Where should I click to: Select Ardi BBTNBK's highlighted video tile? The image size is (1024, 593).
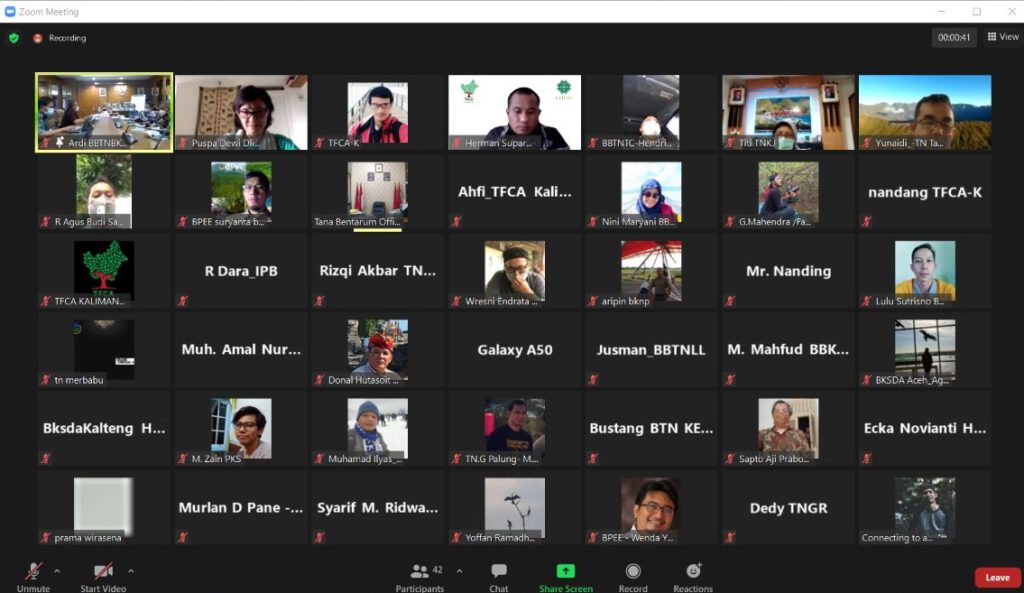(104, 112)
